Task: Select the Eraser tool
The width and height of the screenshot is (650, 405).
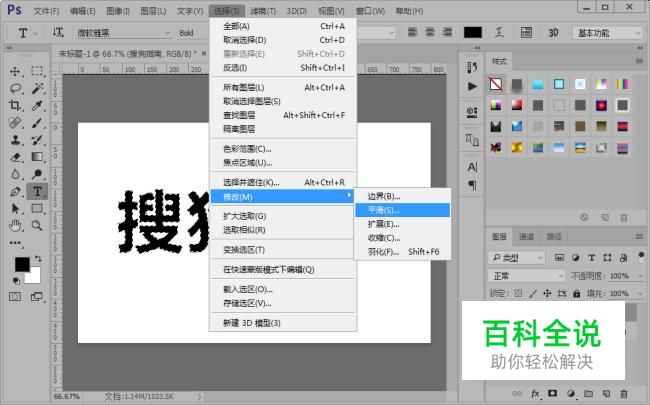Action: click(x=15, y=157)
